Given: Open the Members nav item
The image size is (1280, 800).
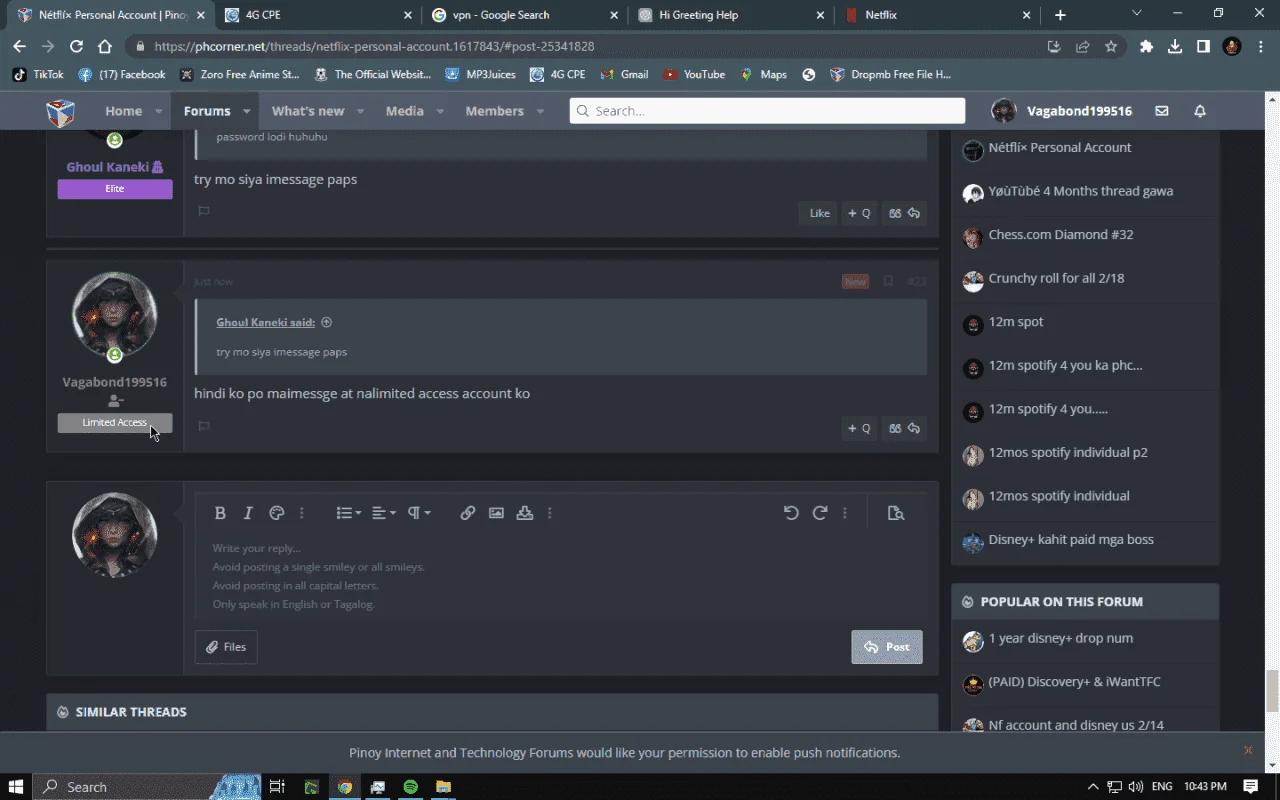Looking at the screenshot, I should coord(494,111).
